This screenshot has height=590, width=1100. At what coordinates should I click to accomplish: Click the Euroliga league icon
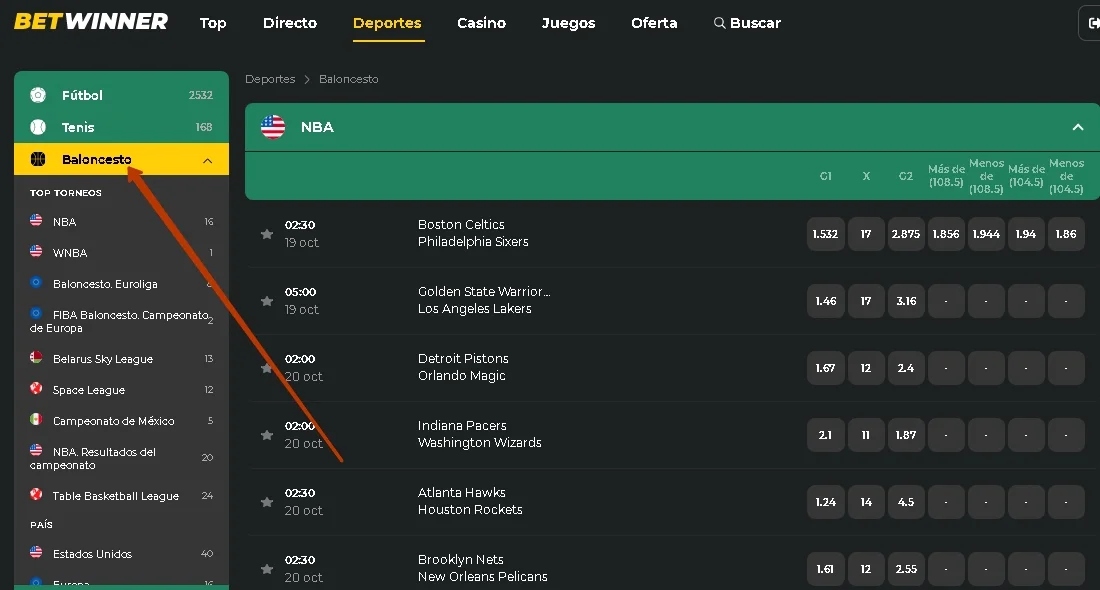tap(36, 282)
